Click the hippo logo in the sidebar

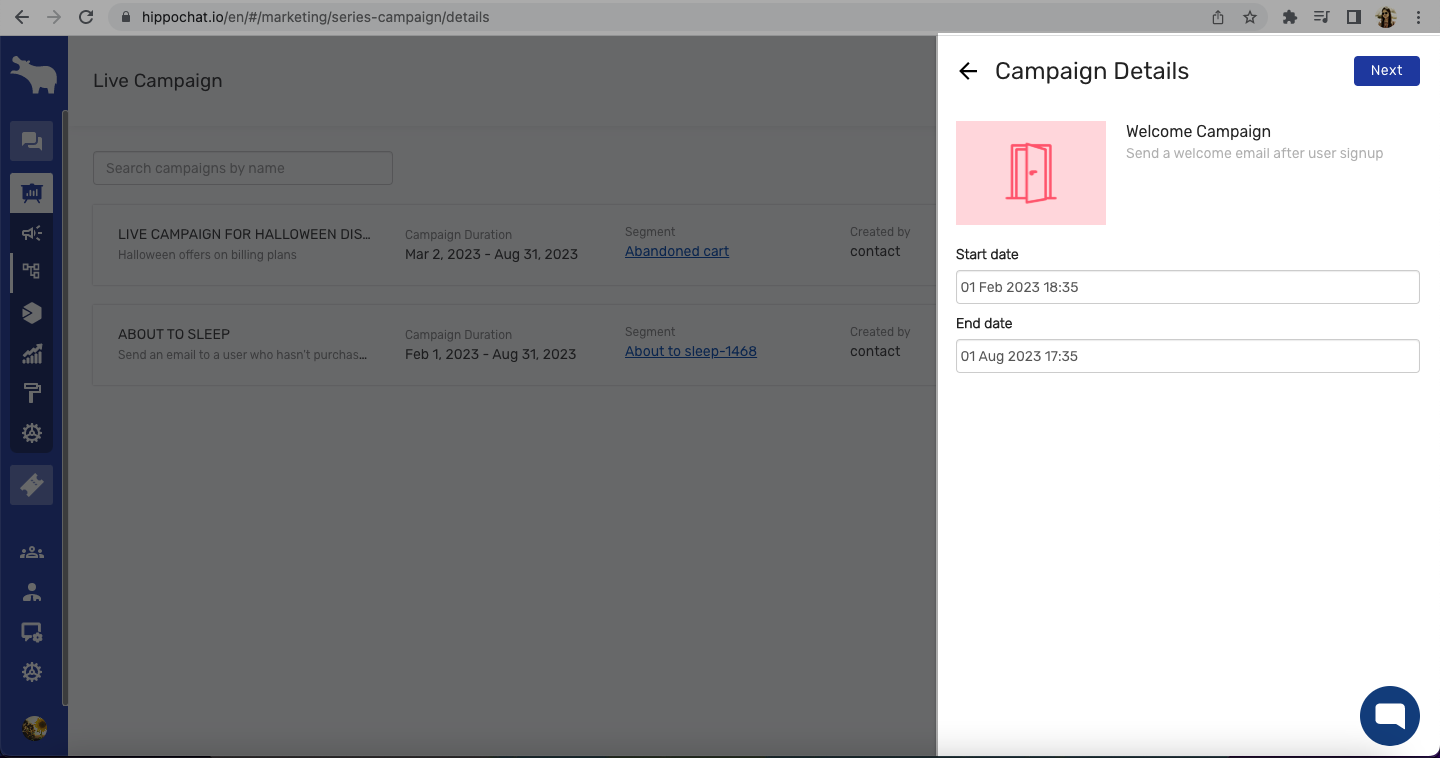point(33,75)
